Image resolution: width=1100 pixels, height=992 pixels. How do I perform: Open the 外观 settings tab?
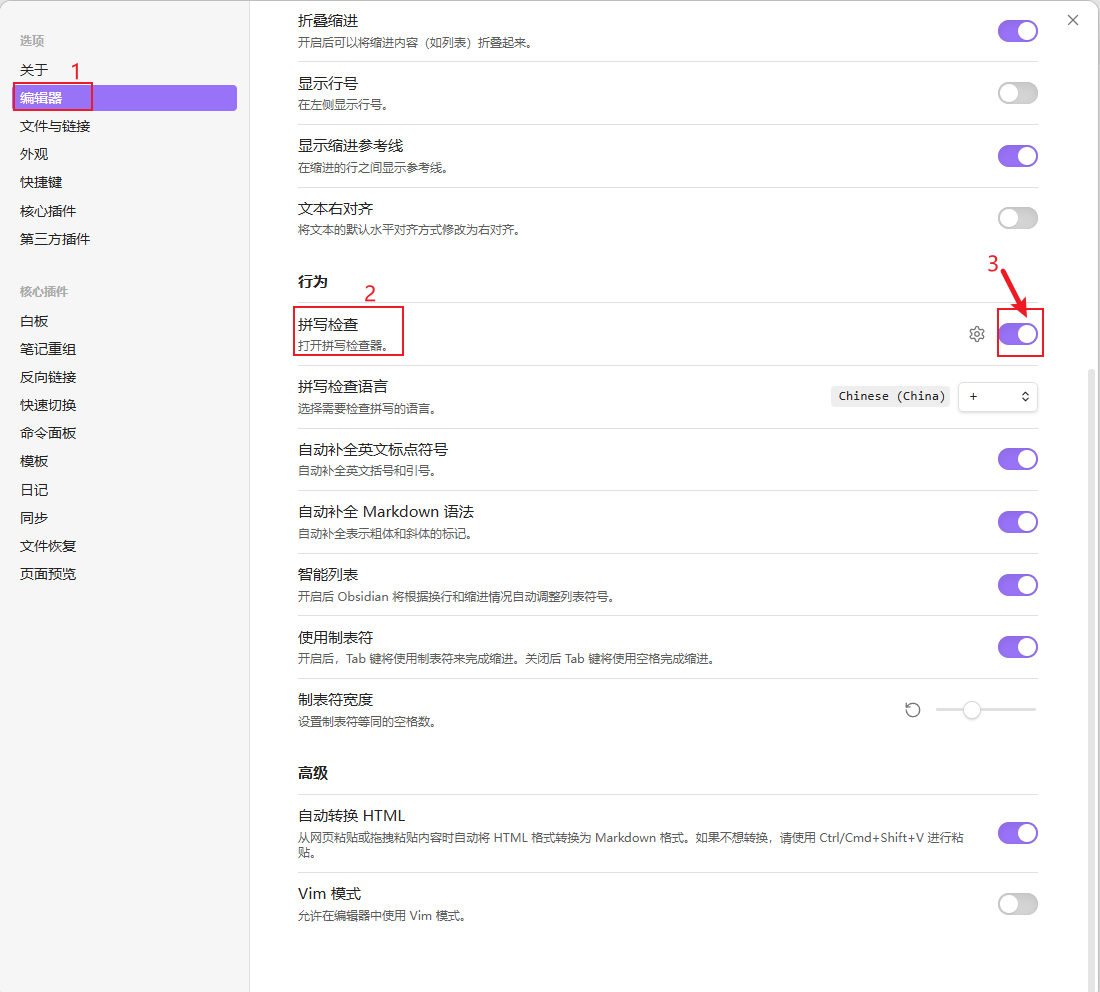point(34,154)
